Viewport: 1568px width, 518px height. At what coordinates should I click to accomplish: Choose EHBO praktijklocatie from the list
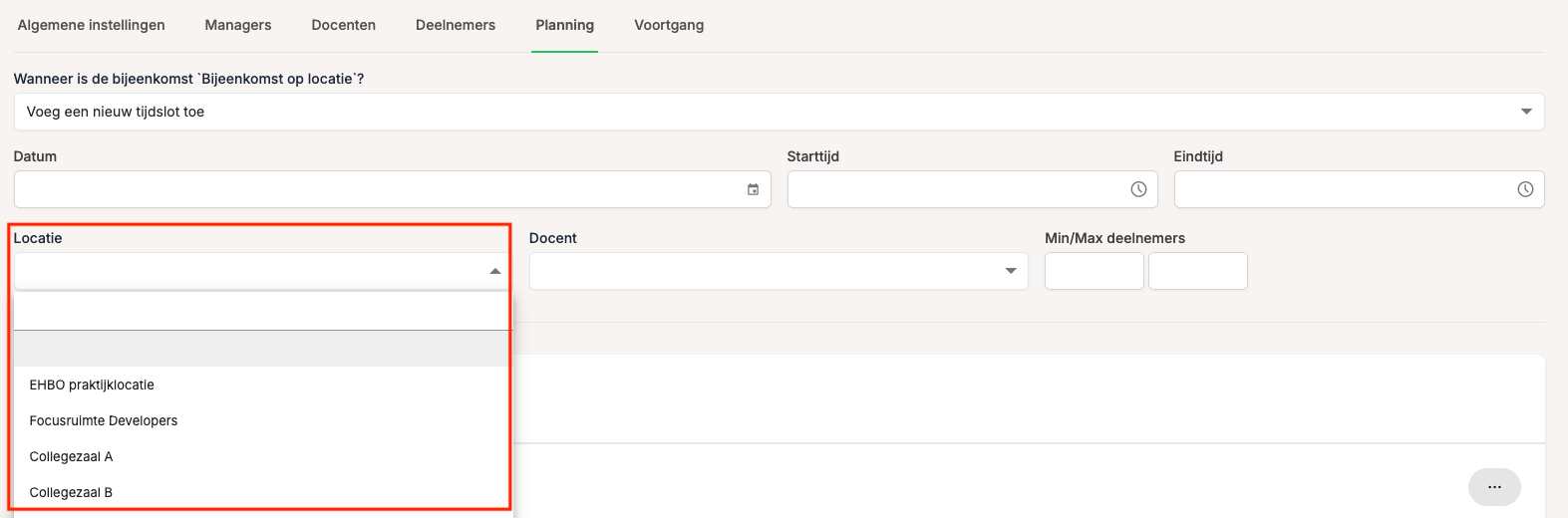click(92, 385)
